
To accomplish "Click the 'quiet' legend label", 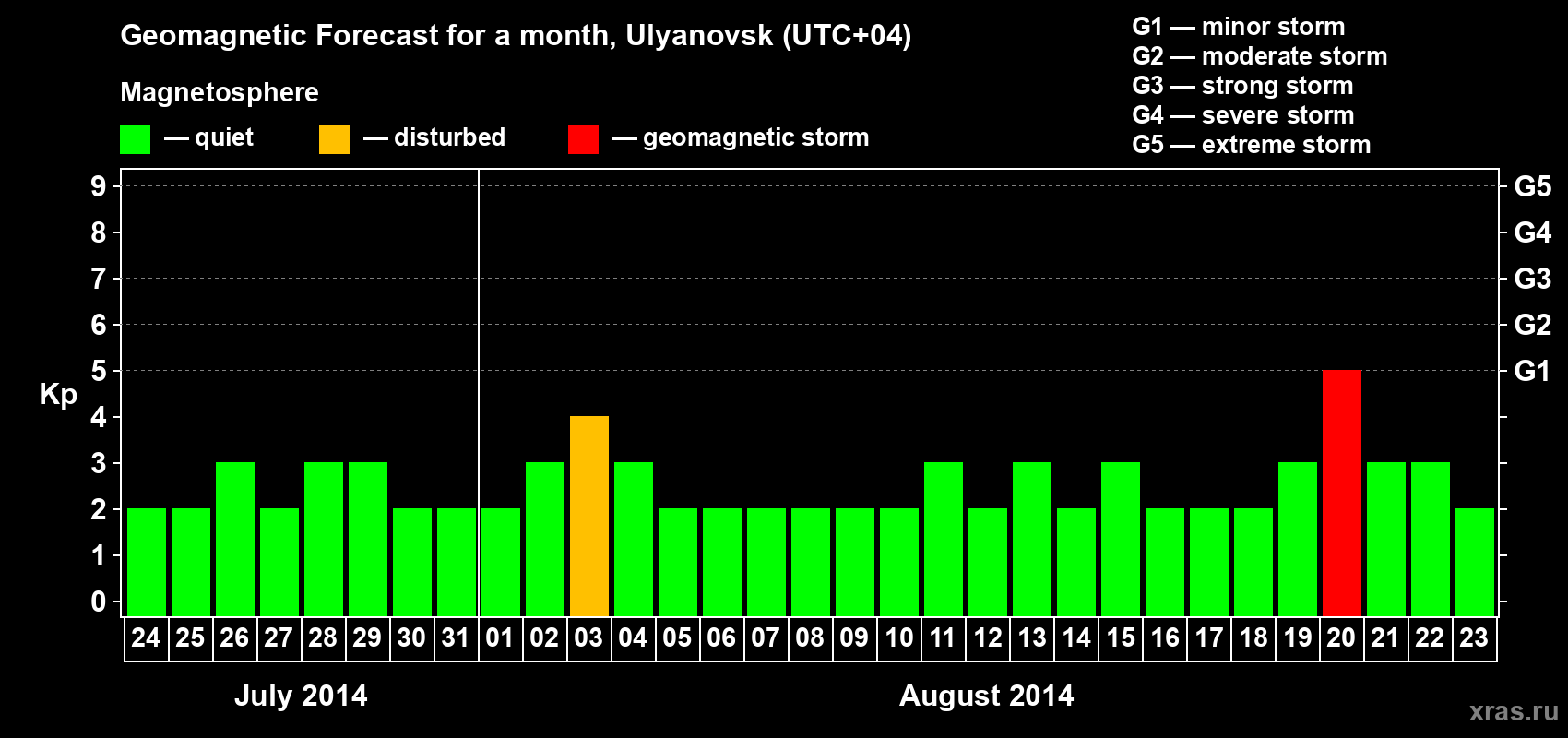I will point(224,137).
